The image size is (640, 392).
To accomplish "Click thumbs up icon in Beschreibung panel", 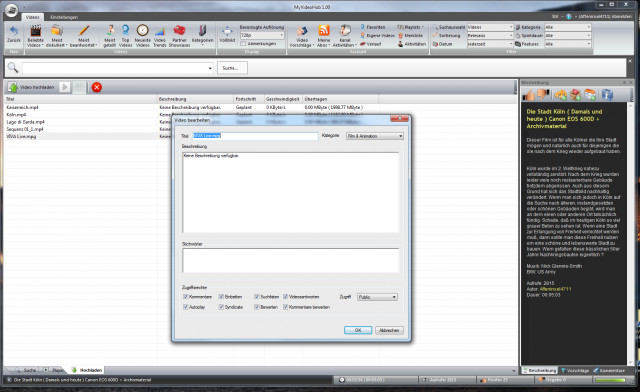I will point(529,95).
